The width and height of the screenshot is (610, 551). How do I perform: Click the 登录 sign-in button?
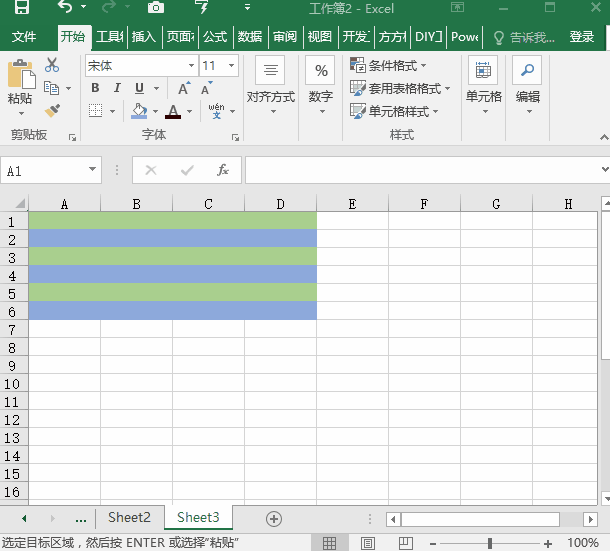(582, 37)
